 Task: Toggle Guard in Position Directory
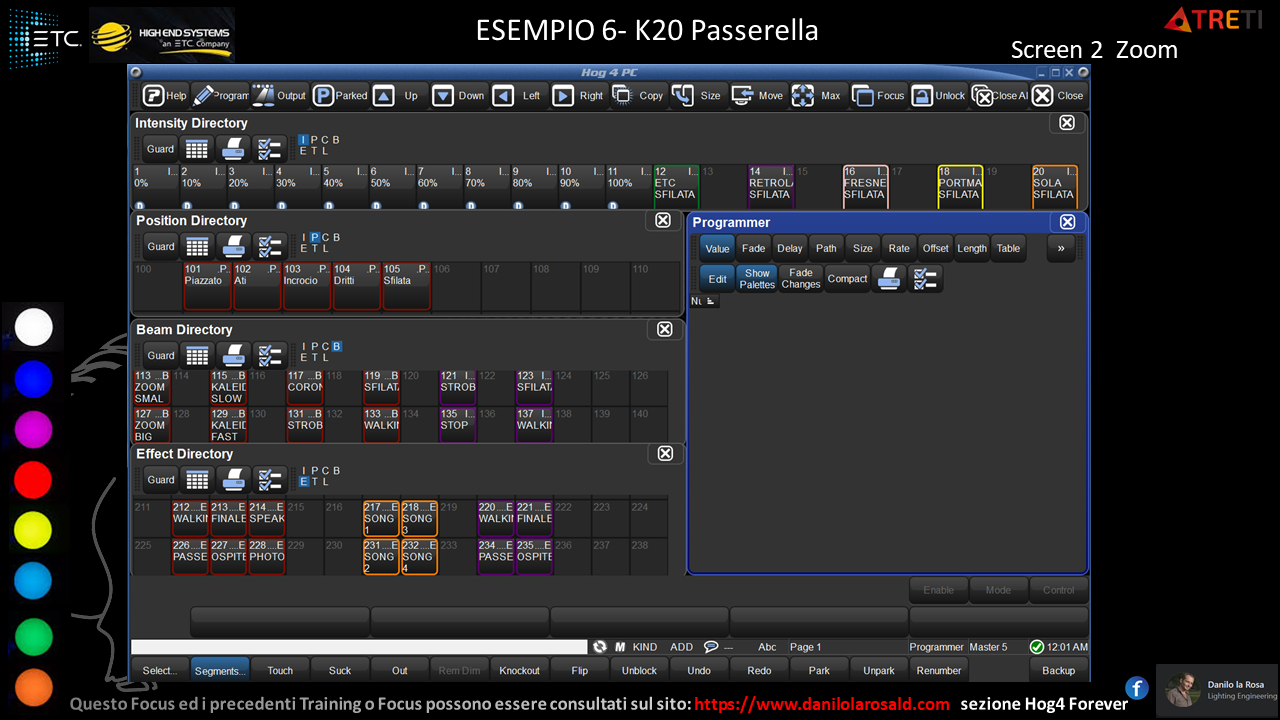[160, 246]
